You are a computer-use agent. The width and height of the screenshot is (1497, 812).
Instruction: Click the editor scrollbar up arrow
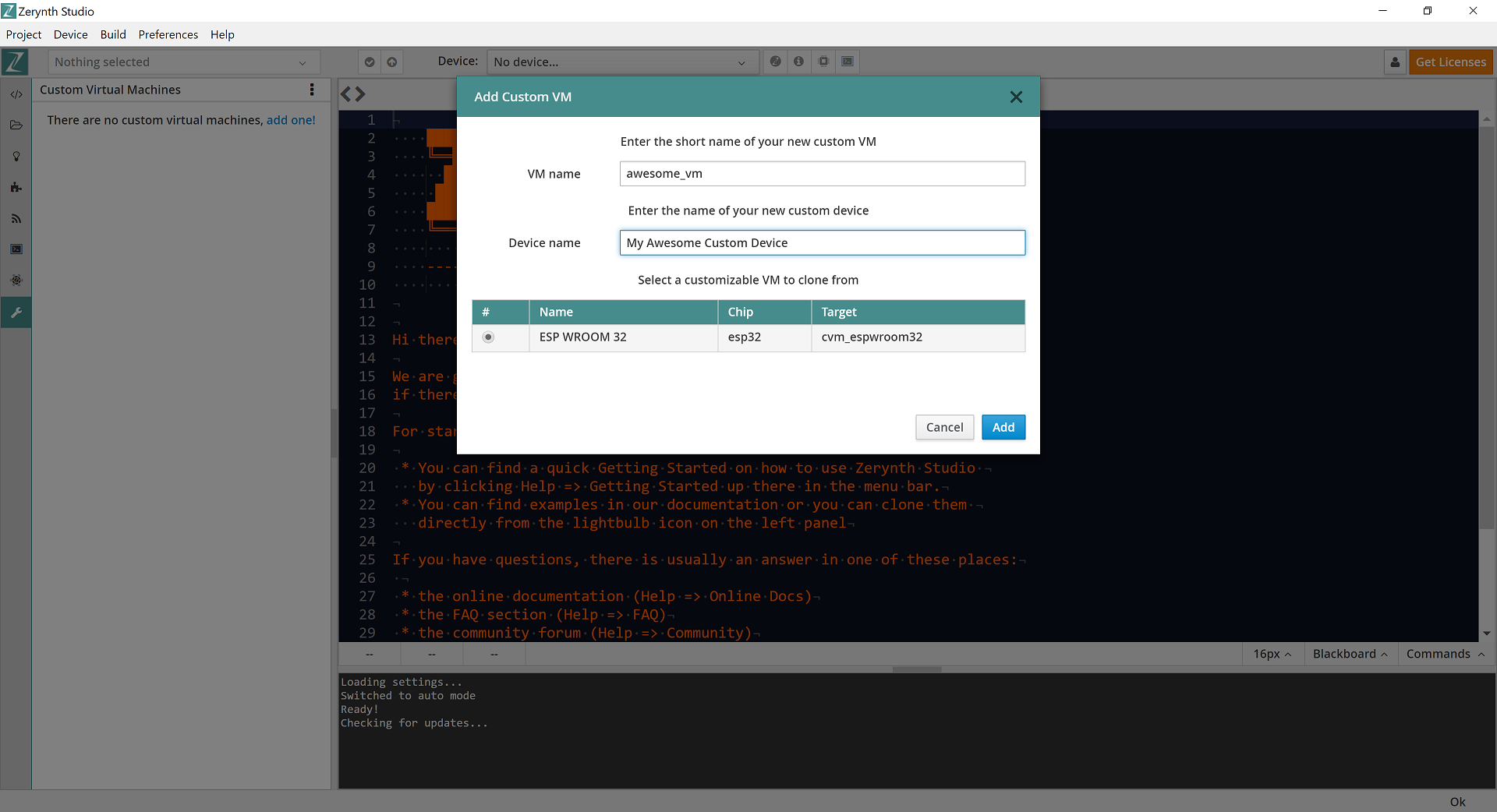1487,119
